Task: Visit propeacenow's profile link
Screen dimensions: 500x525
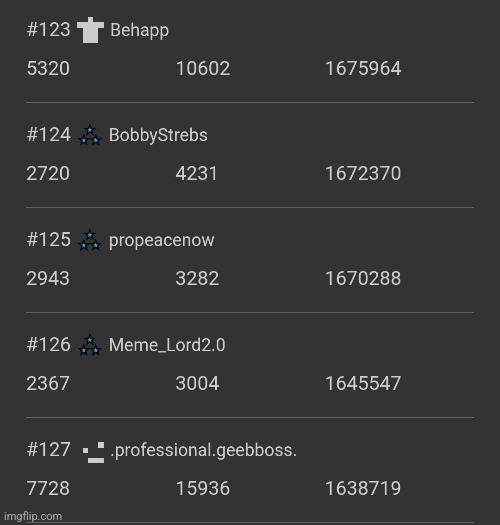Action: pyautogui.click(x=161, y=240)
